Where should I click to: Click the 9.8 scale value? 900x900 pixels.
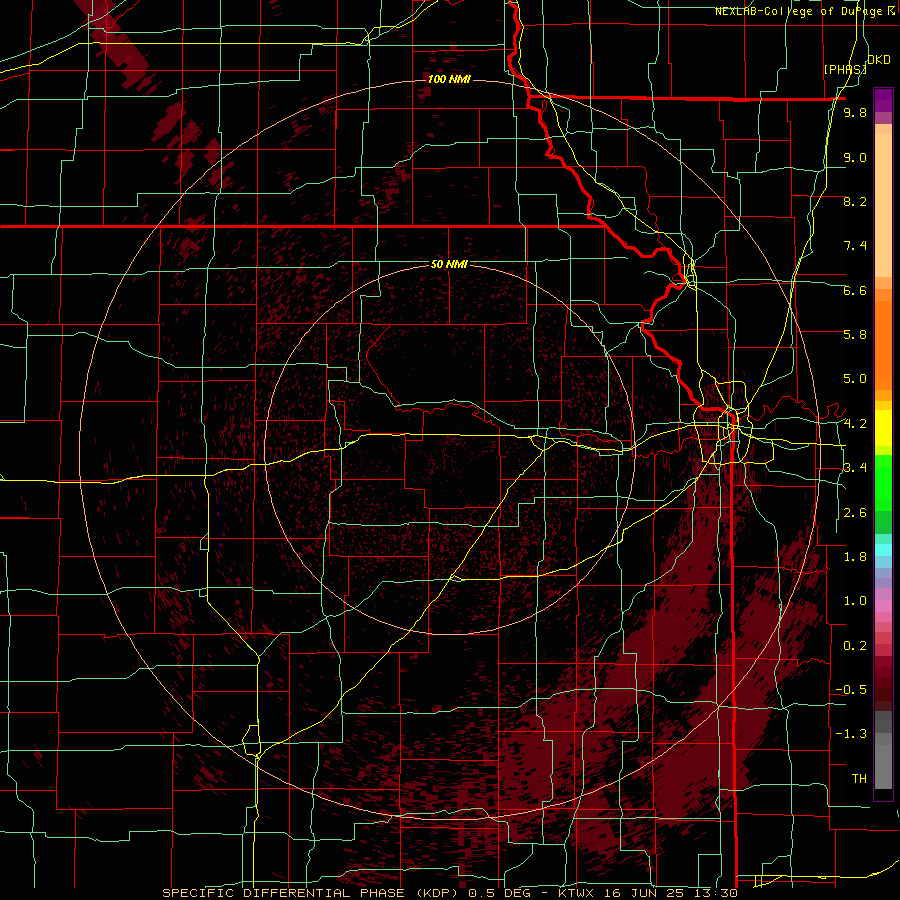[x=855, y=113]
